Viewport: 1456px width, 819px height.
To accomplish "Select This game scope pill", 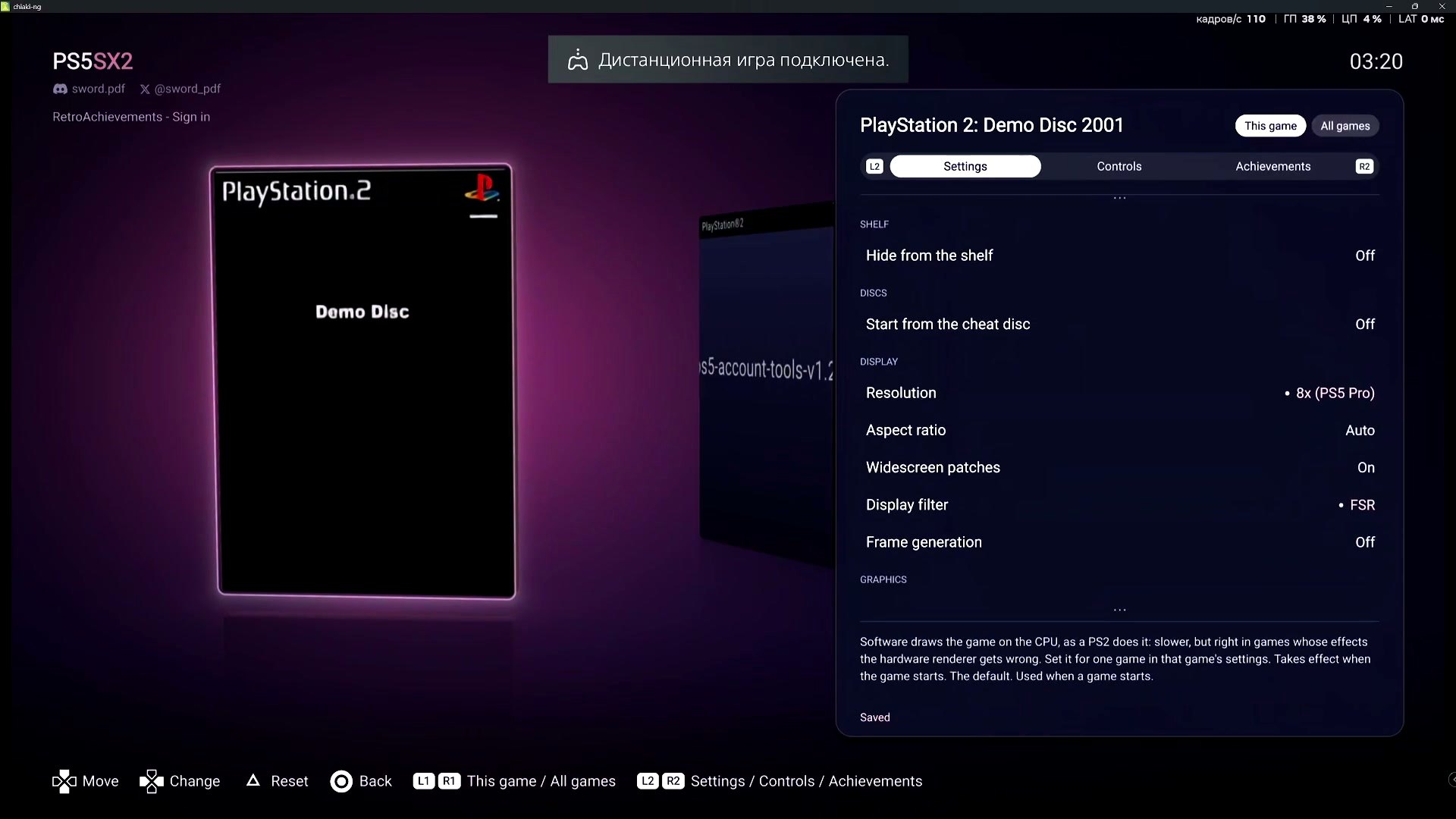I will point(1270,126).
